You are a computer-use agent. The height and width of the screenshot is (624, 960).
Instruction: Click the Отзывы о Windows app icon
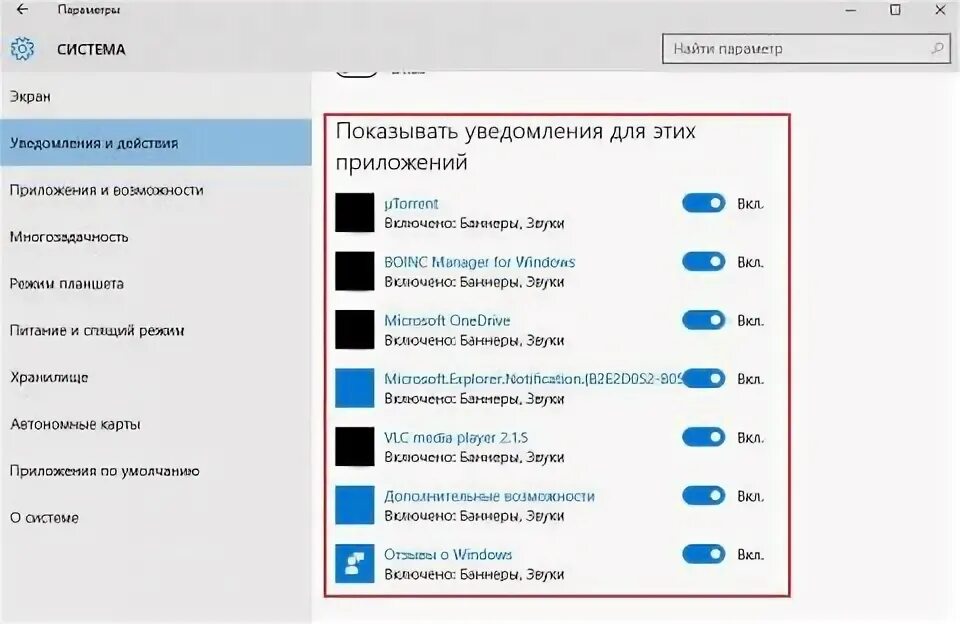[354, 563]
